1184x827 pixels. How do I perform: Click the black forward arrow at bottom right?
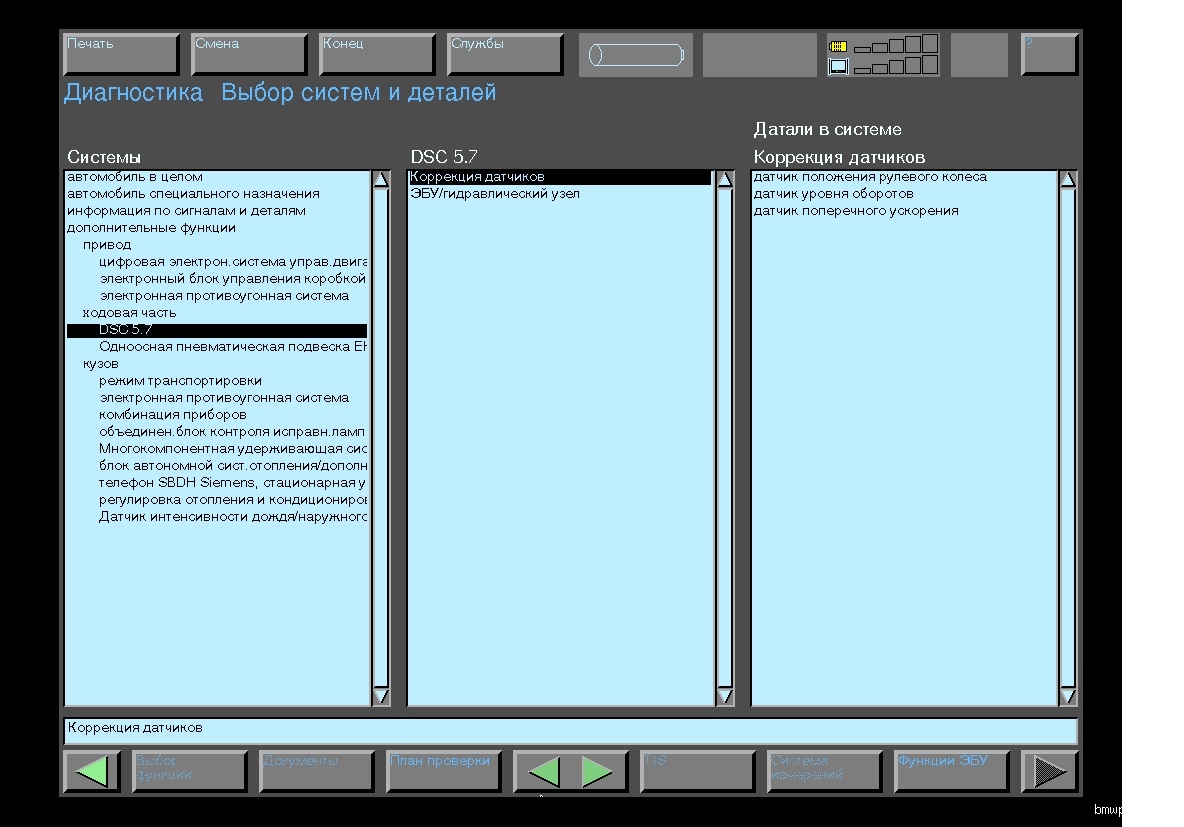[1049, 772]
